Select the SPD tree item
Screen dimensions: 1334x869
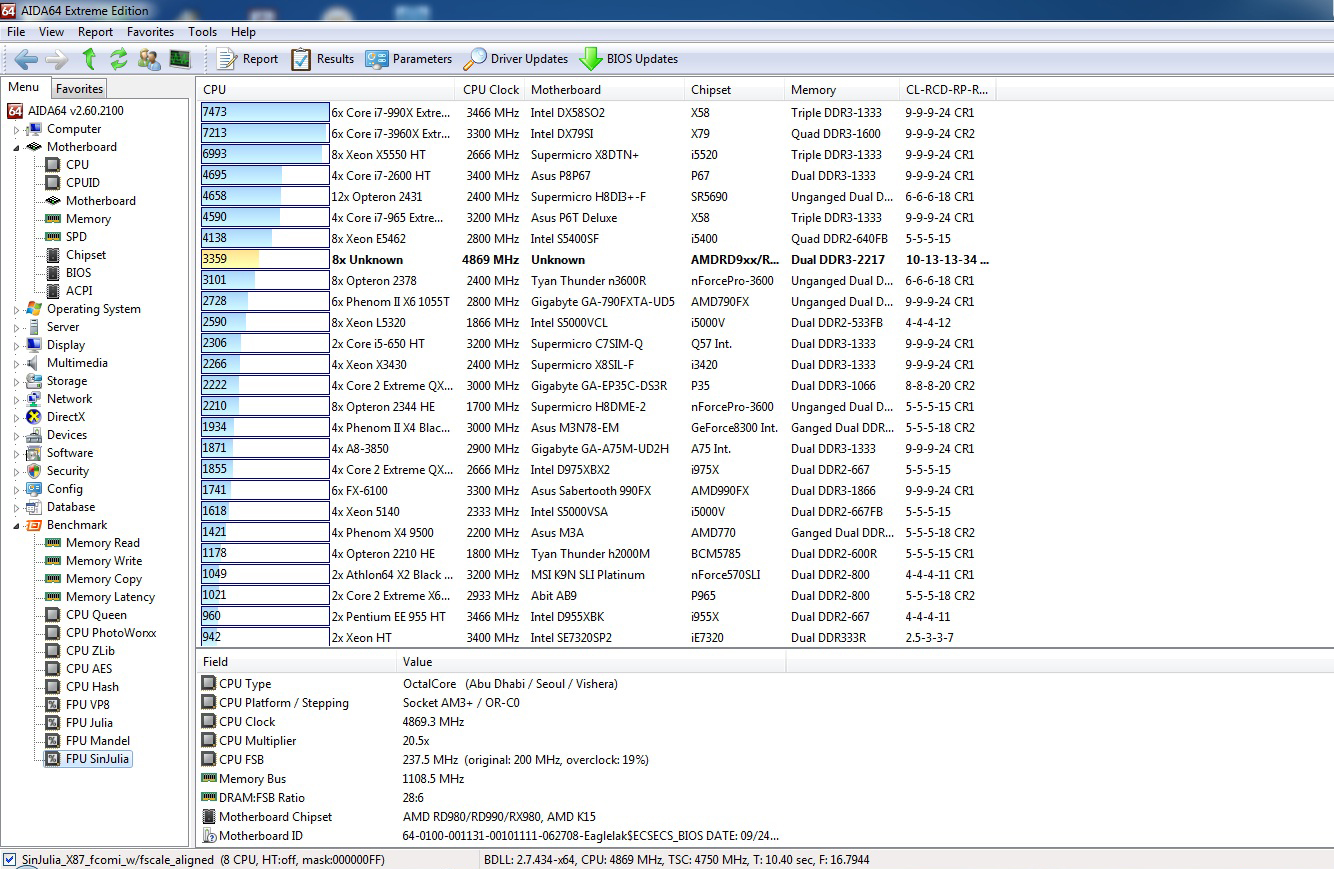[x=76, y=237]
